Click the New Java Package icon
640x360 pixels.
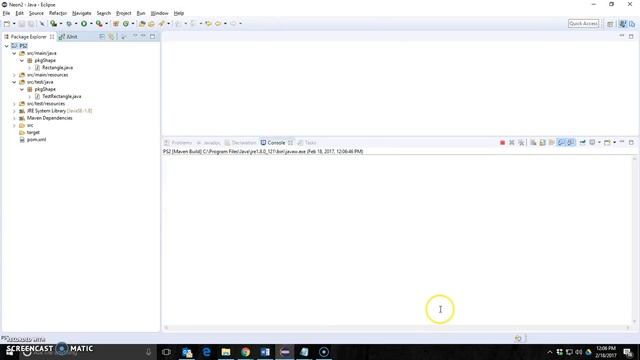(x=116, y=24)
